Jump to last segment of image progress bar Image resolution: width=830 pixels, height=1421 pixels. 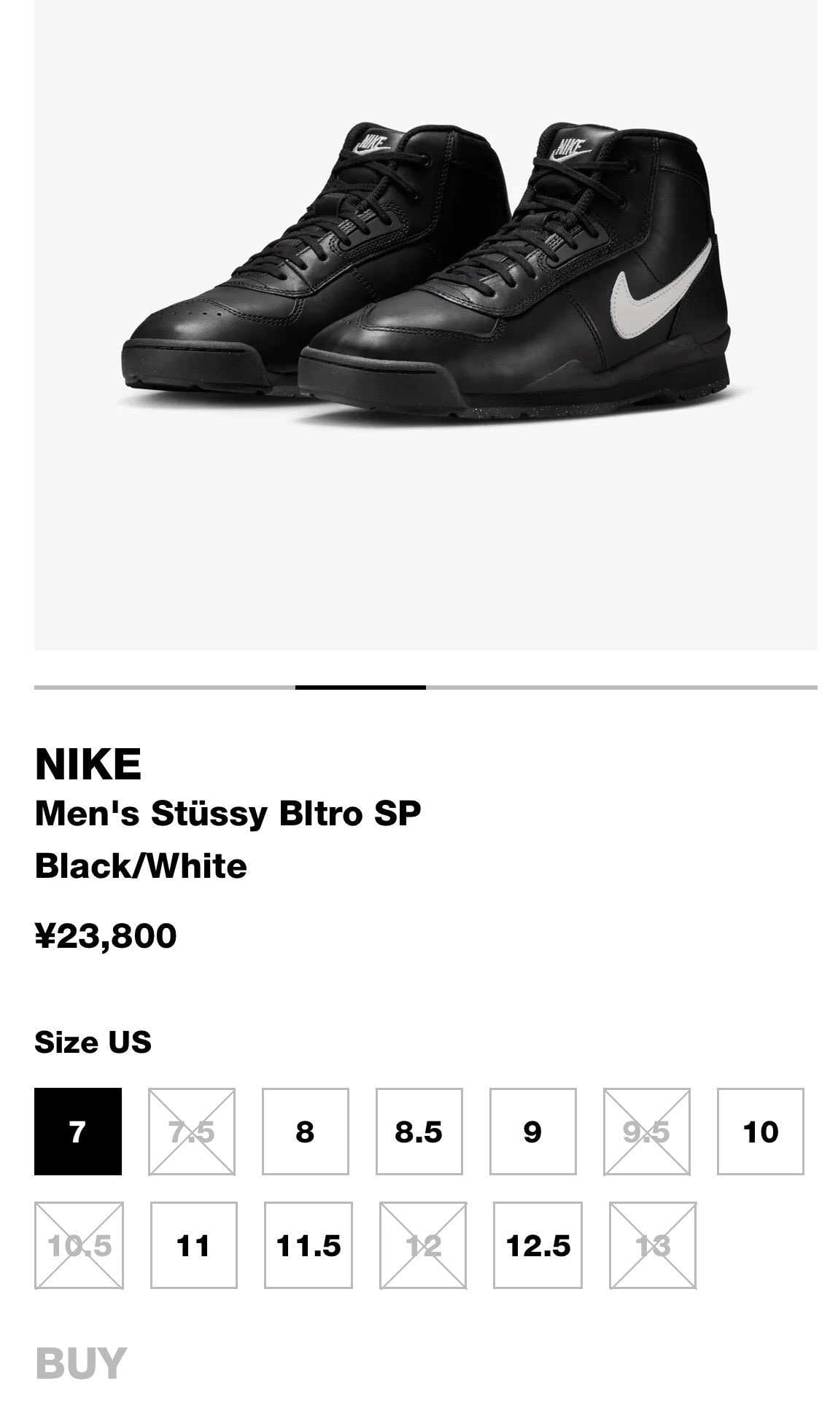click(x=620, y=687)
